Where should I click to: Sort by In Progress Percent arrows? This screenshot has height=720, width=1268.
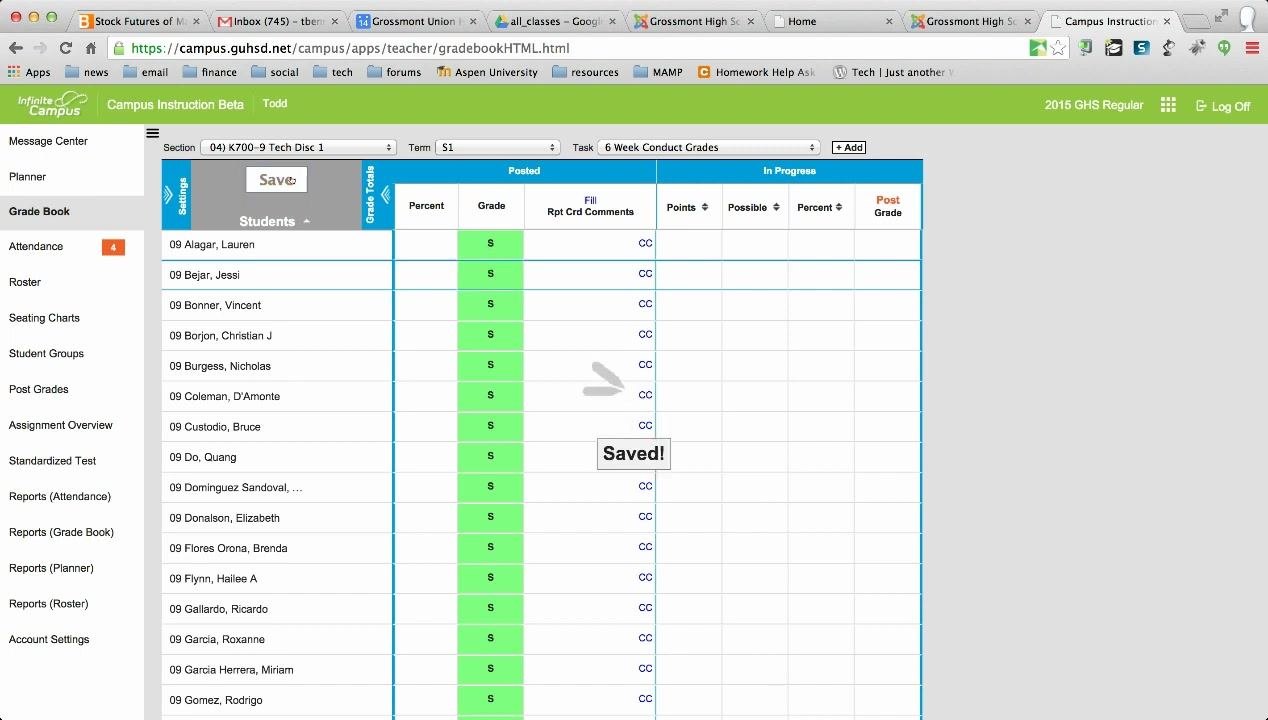tap(841, 207)
